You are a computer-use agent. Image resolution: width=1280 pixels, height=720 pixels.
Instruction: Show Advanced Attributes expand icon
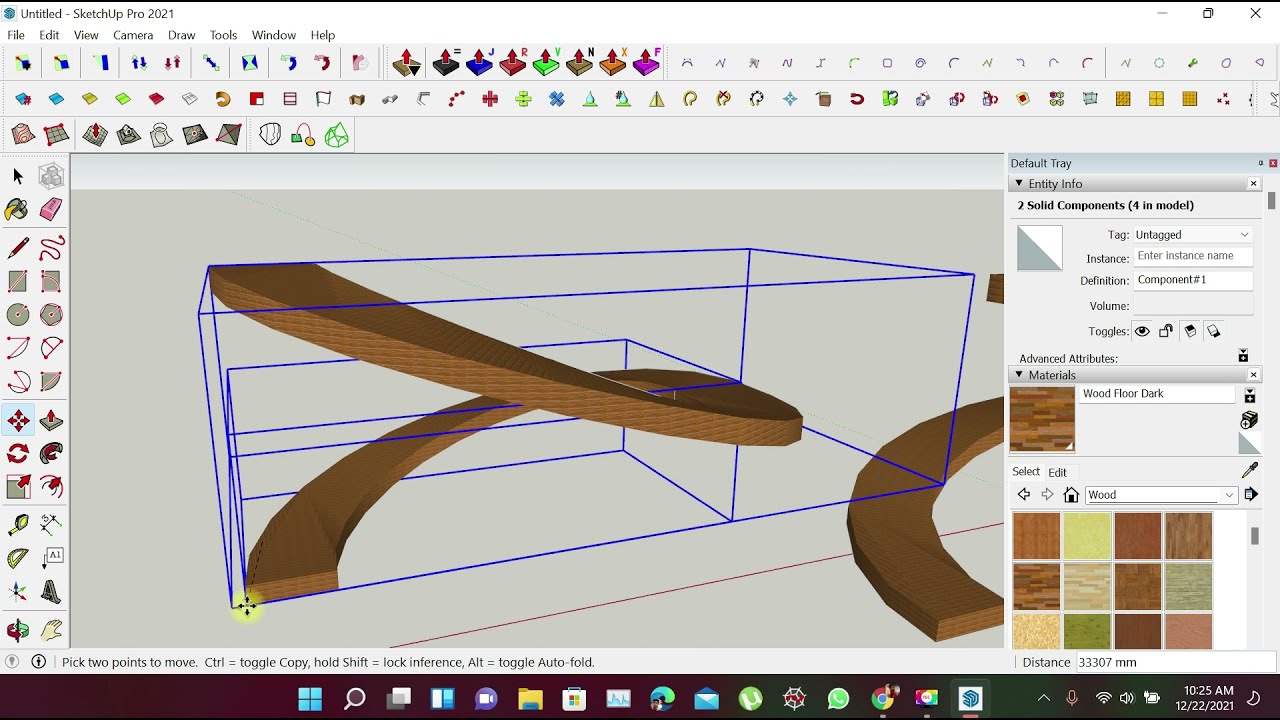[x=1243, y=356]
